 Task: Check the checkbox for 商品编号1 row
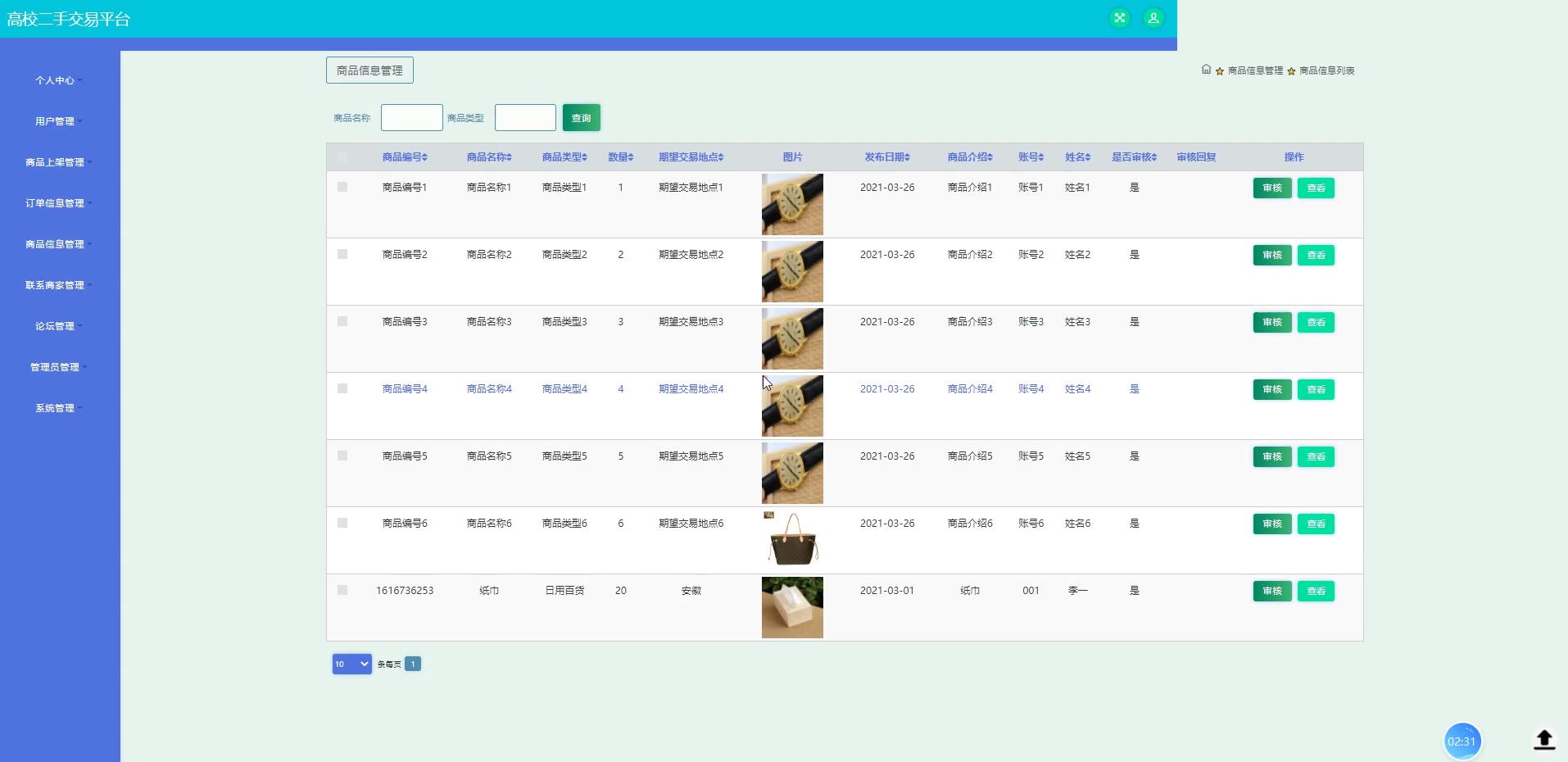342,187
